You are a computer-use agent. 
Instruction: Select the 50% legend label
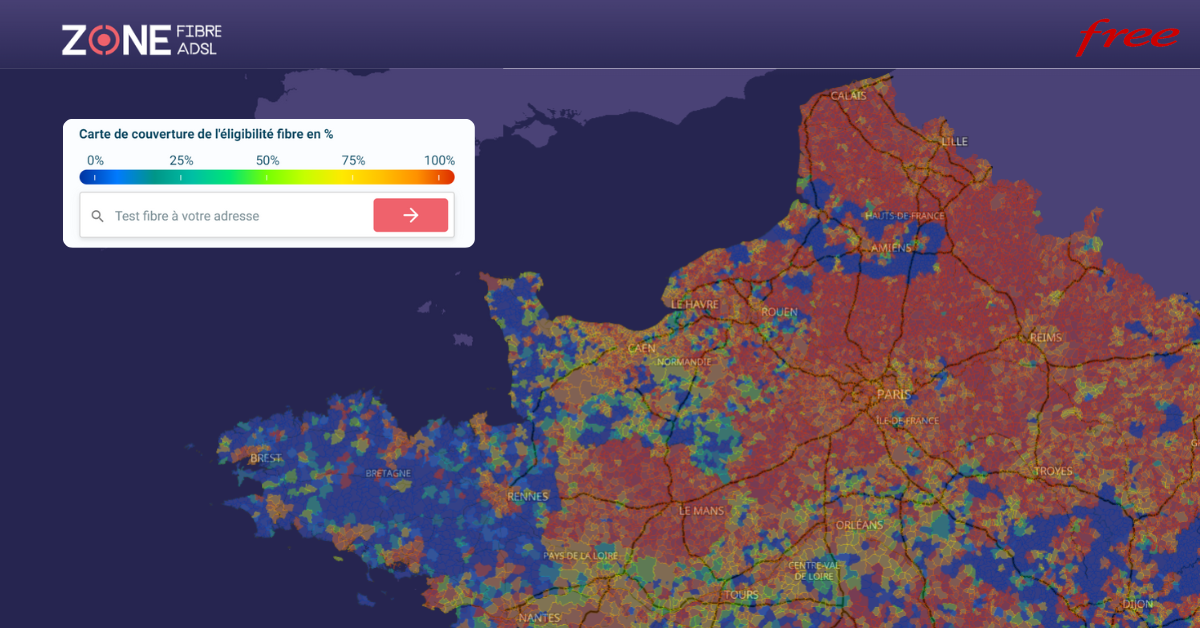[267, 160]
